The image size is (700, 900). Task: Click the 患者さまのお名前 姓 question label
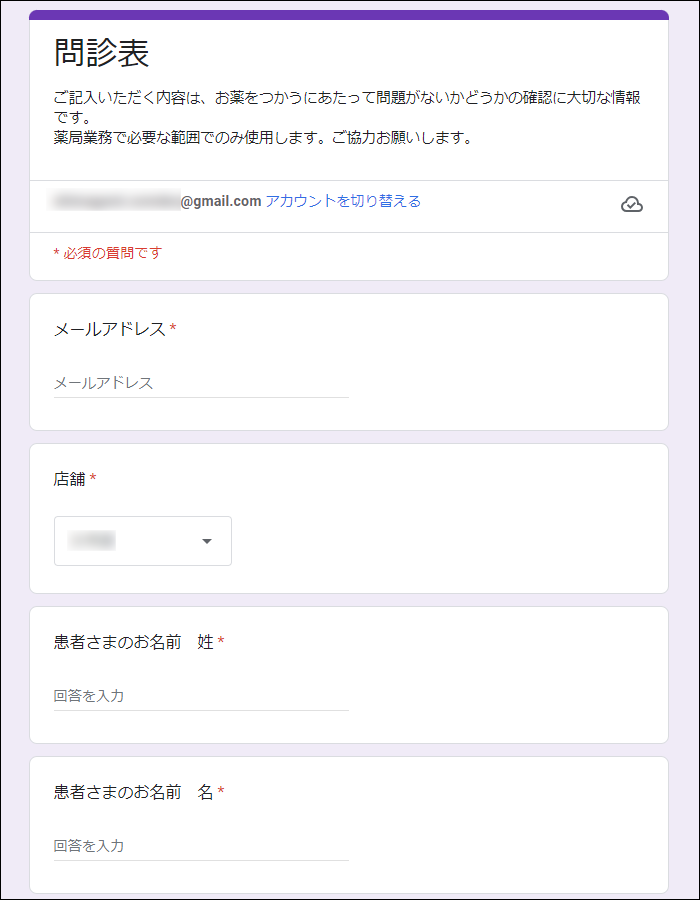[x=133, y=642]
